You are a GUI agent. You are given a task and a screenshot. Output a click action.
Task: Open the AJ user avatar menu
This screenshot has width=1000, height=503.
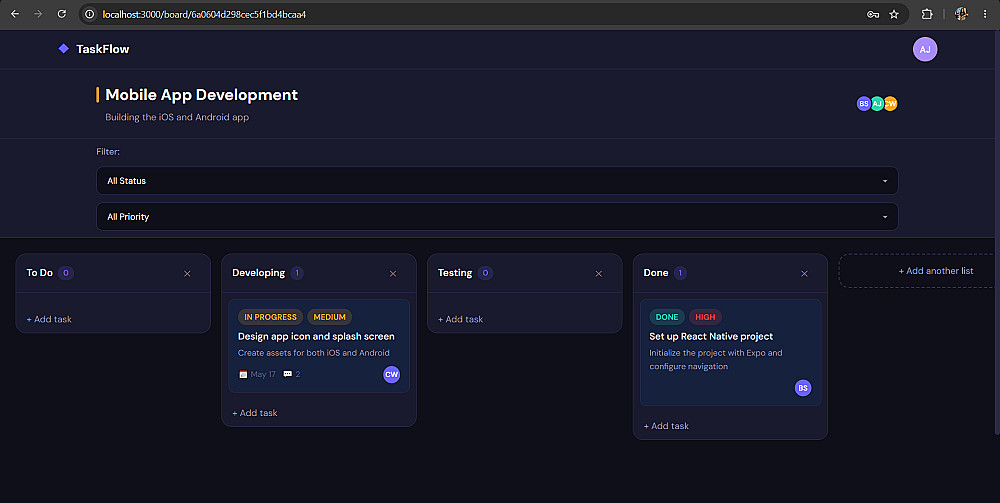925,49
